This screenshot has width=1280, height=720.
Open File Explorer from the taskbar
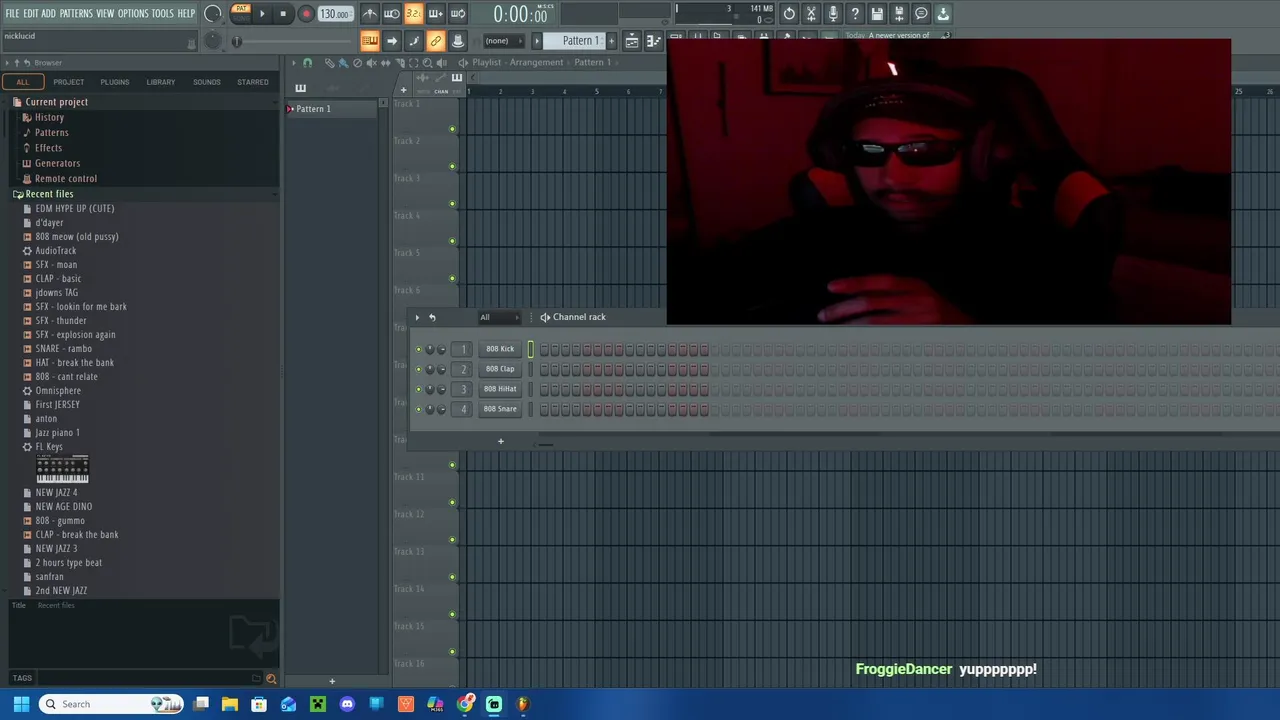click(230, 704)
